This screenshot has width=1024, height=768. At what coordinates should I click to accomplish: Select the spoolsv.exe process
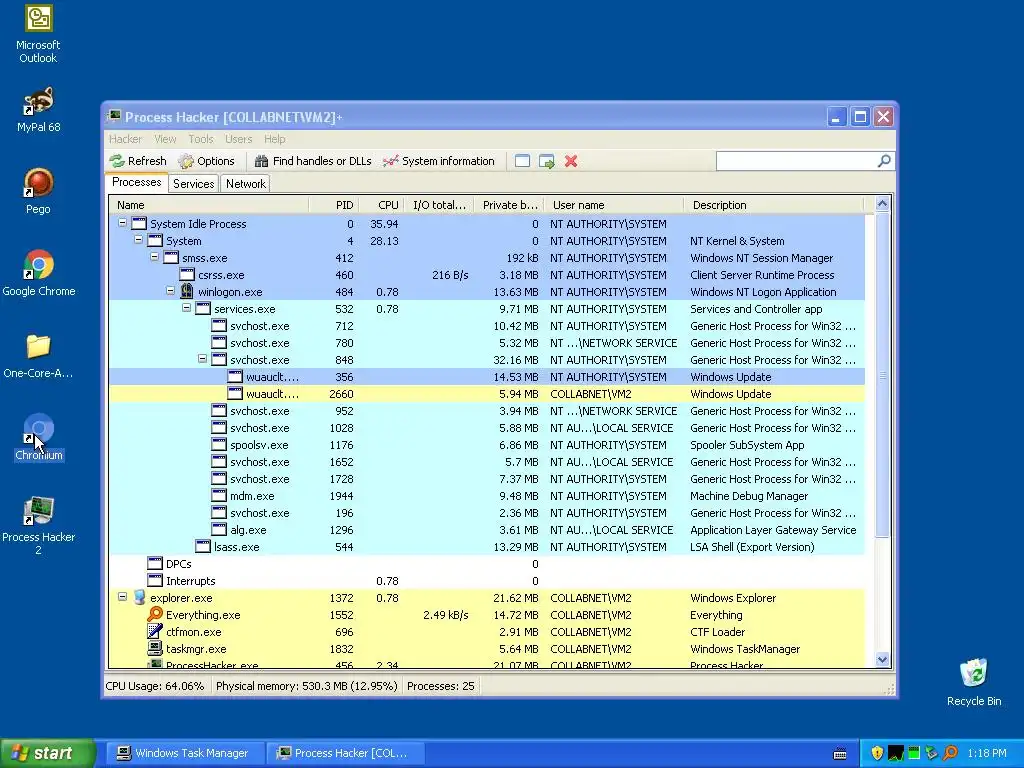coord(487,445)
